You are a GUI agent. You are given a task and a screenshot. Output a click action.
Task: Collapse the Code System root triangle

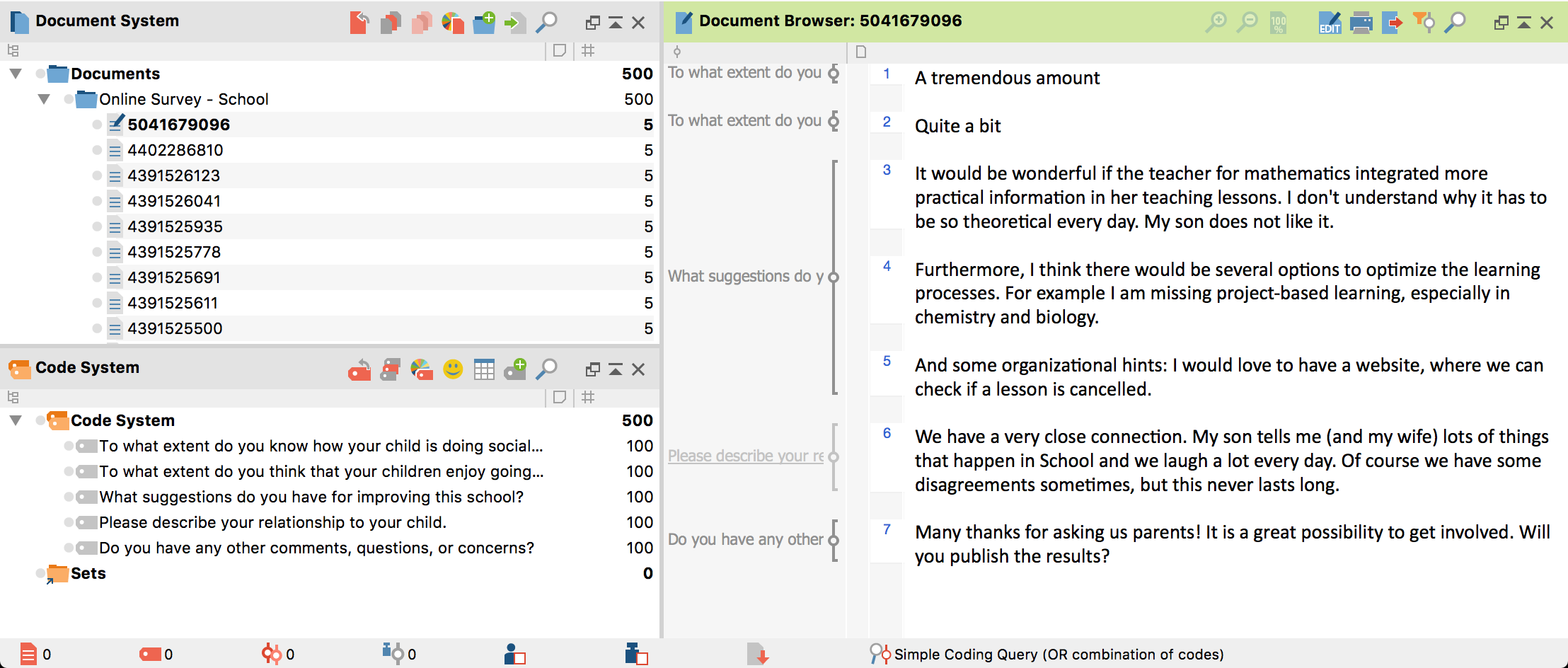click(16, 420)
